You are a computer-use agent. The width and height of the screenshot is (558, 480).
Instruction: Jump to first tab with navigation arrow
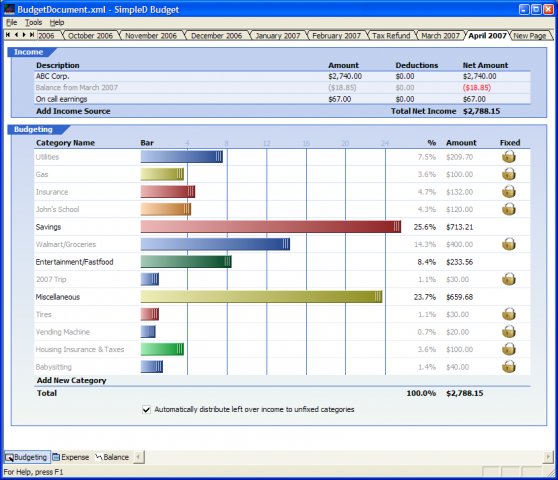pos(8,35)
